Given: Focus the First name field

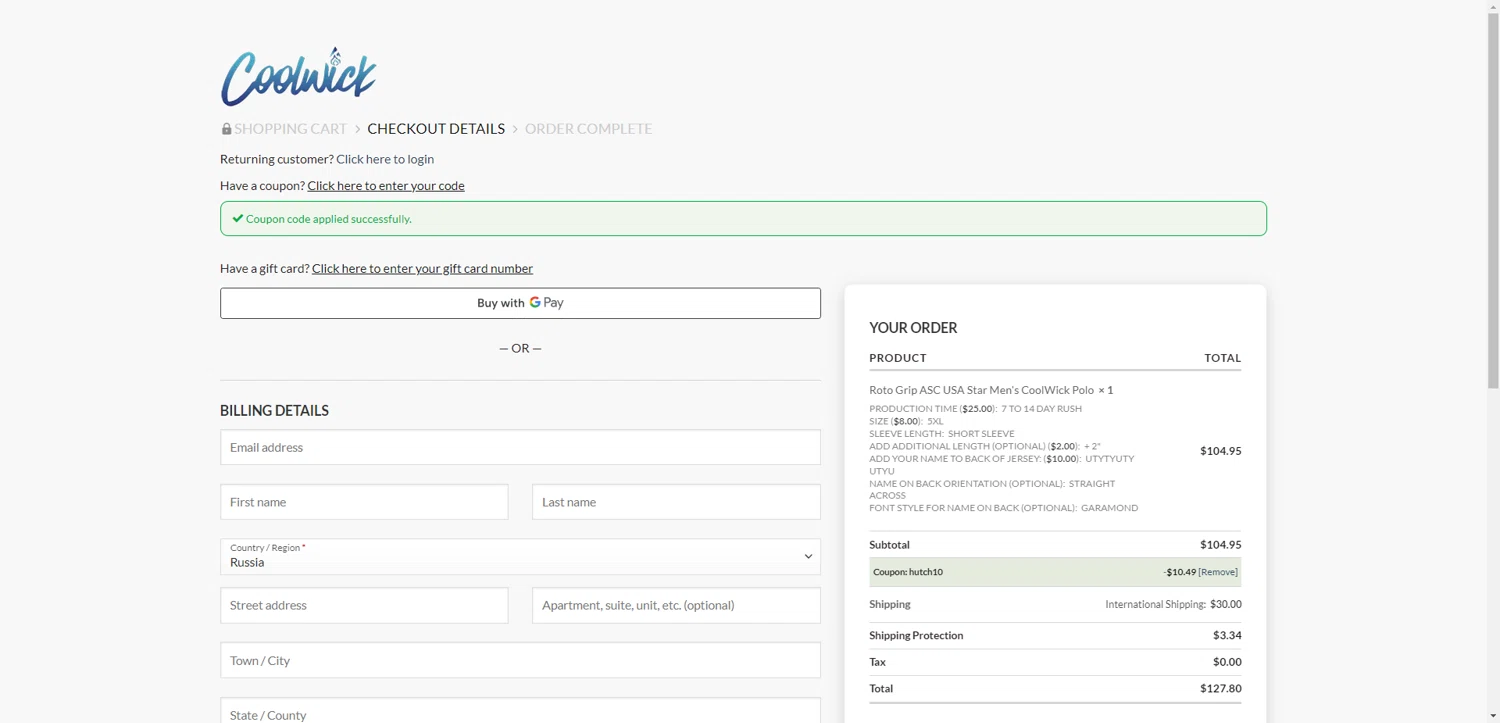Looking at the screenshot, I should click(x=364, y=502).
